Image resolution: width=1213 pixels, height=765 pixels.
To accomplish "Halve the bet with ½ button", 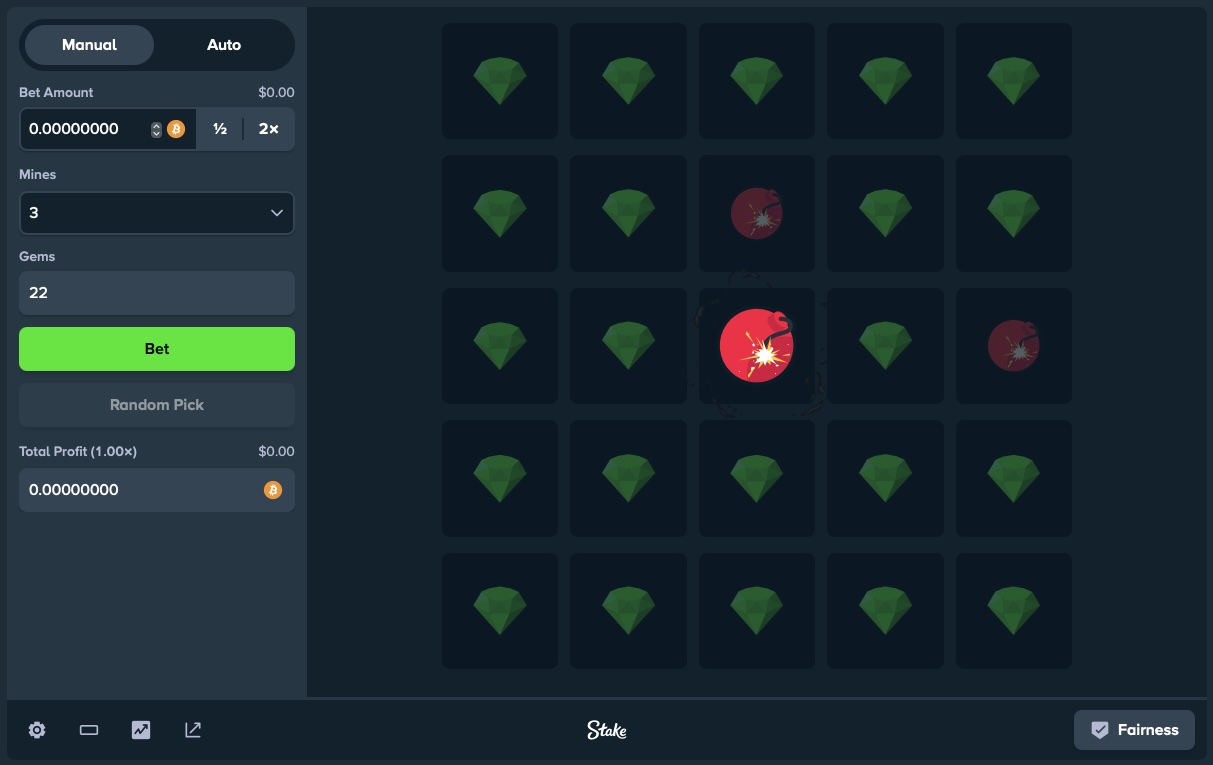I will (220, 129).
